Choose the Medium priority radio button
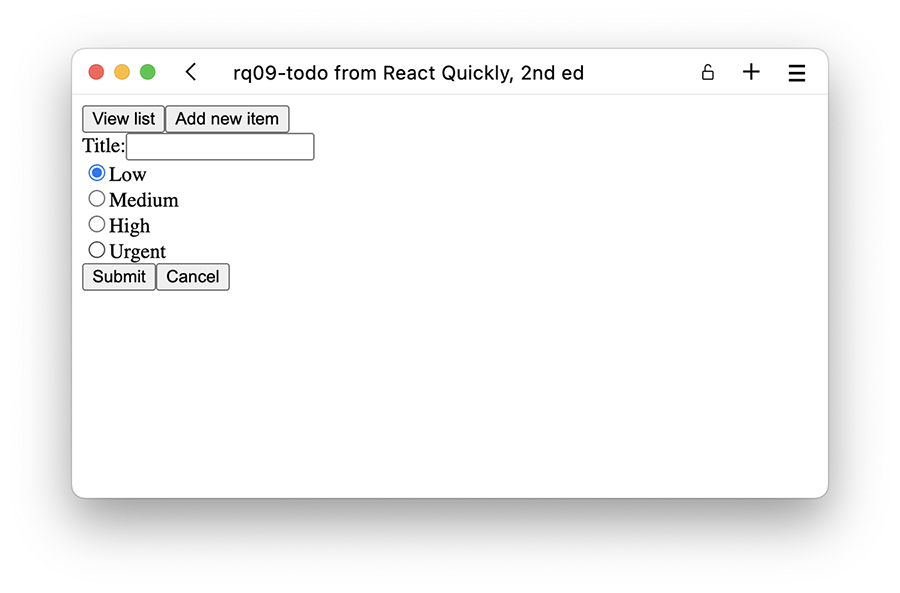 97,199
